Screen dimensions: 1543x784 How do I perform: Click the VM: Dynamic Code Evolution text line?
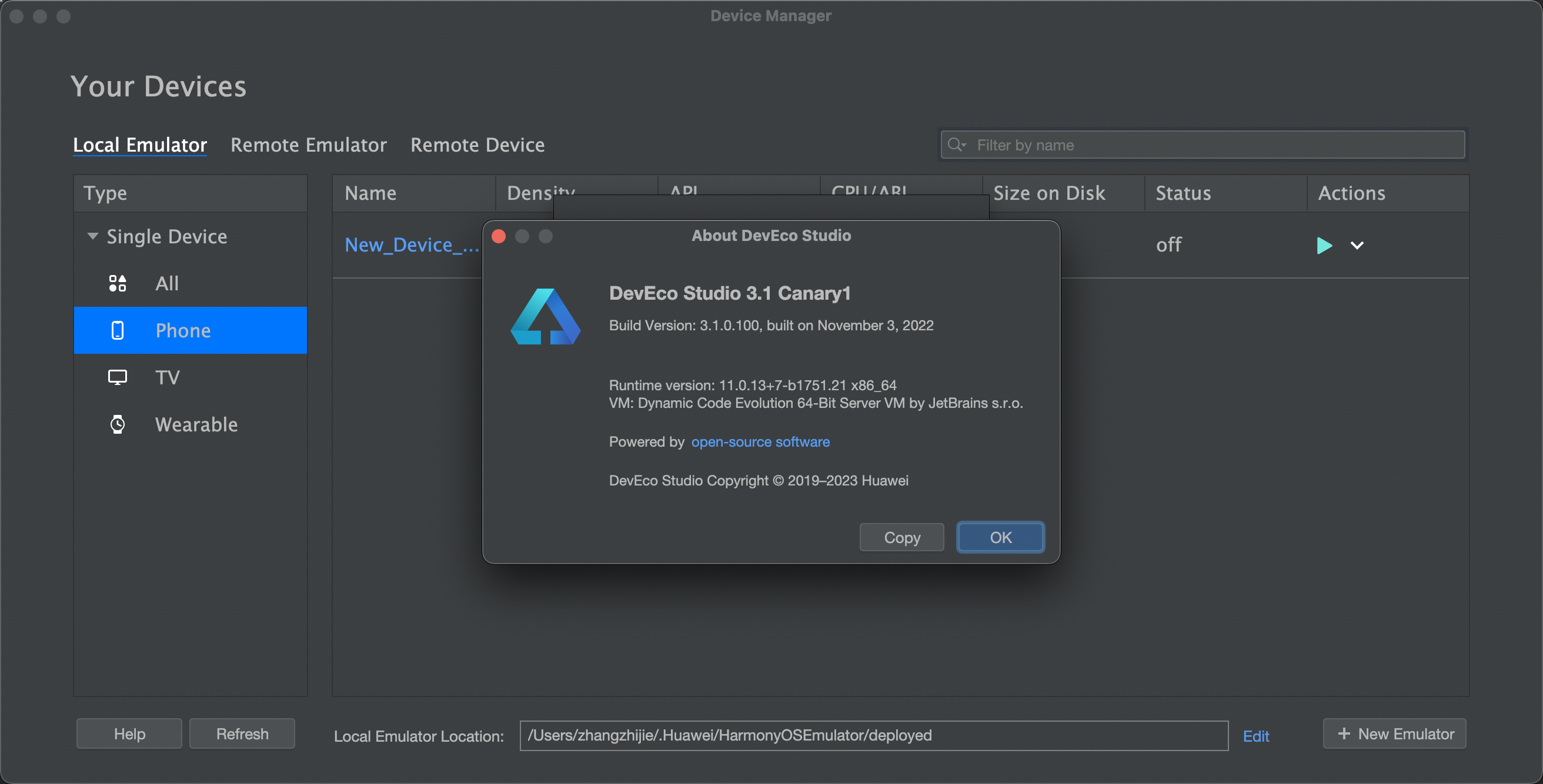(x=816, y=403)
